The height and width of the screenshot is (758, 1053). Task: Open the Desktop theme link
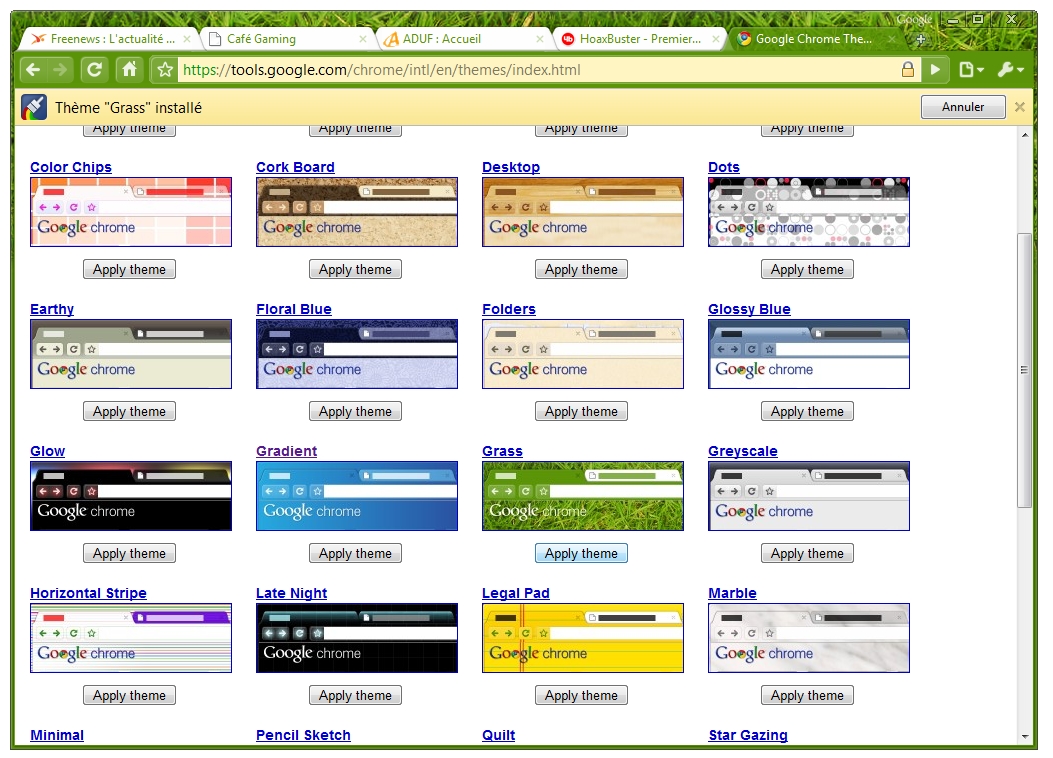pos(511,167)
